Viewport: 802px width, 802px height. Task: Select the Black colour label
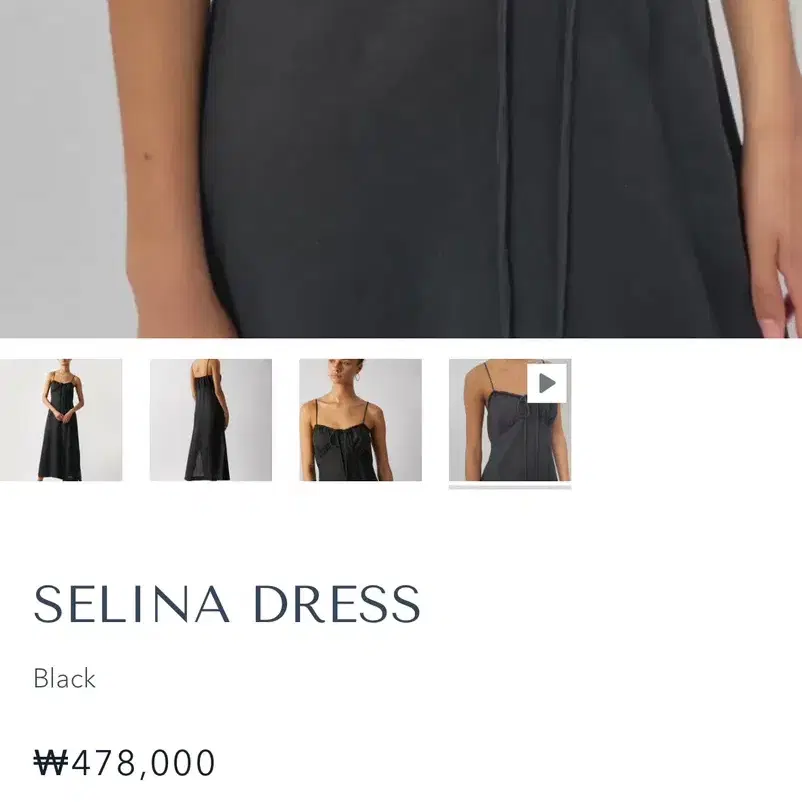click(64, 679)
